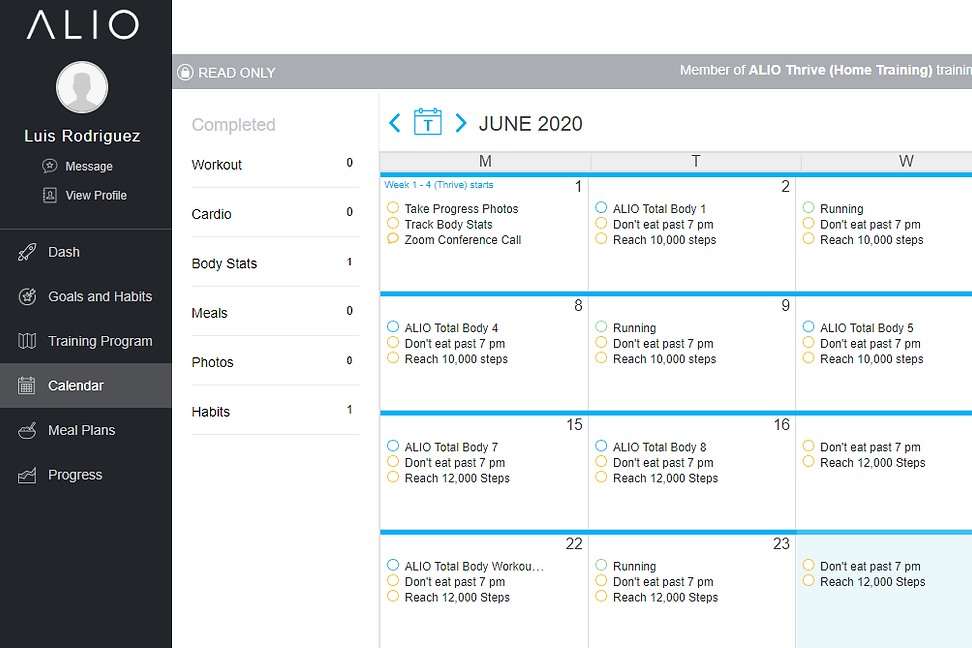Click the Dash rocket icon
Screen dimensions: 972x648
tap(27, 252)
